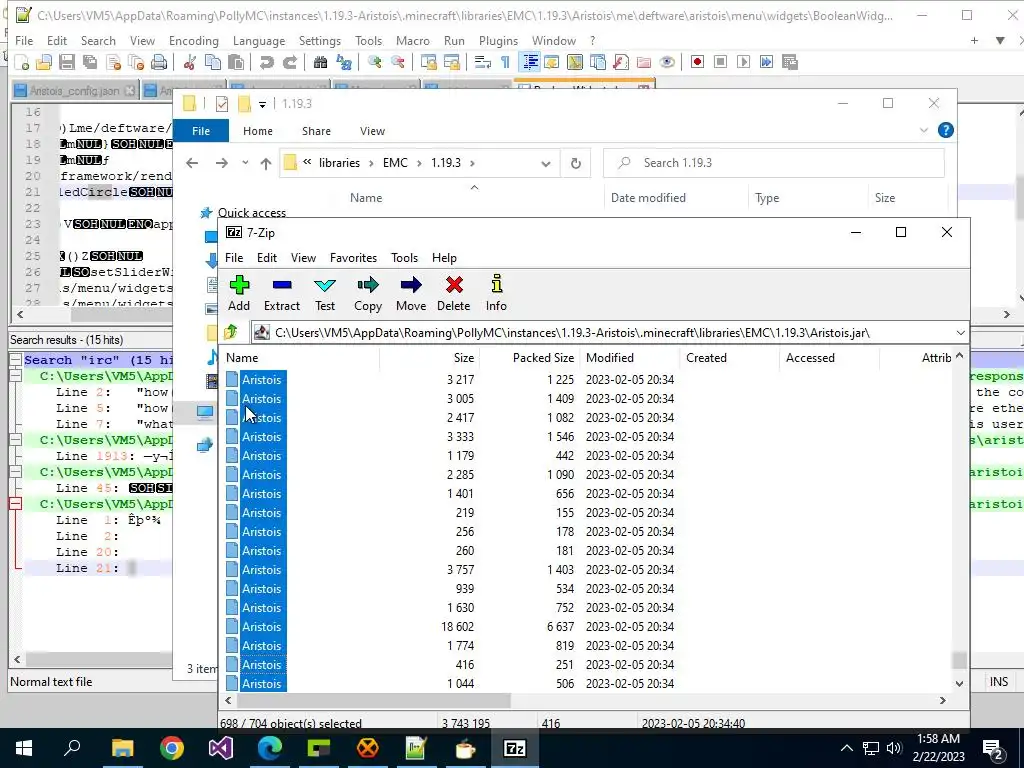This screenshot has height=768, width=1024.
Task: Show hidden system tray icons chevron
Action: (x=846, y=748)
